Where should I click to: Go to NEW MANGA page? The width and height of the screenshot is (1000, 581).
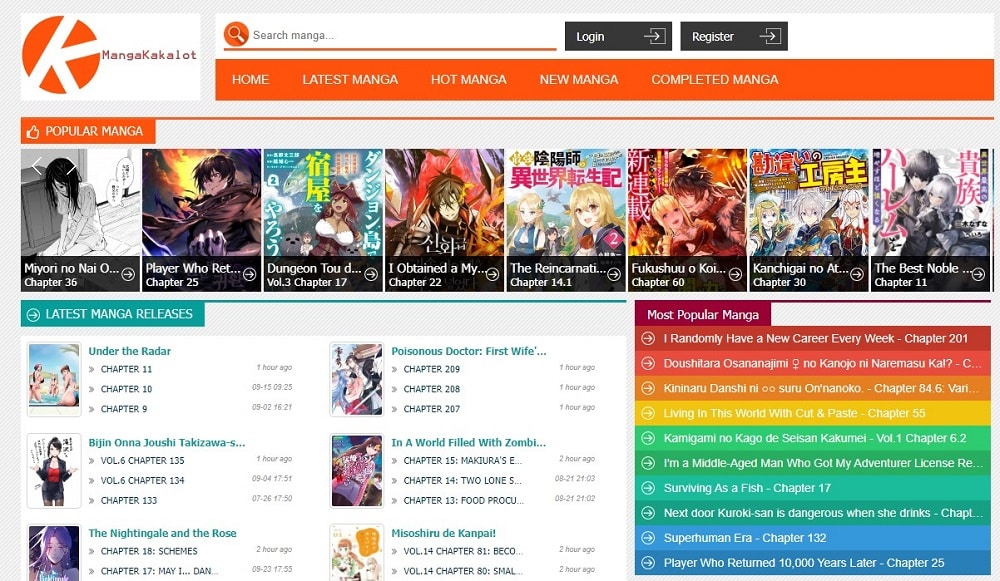[x=579, y=80]
